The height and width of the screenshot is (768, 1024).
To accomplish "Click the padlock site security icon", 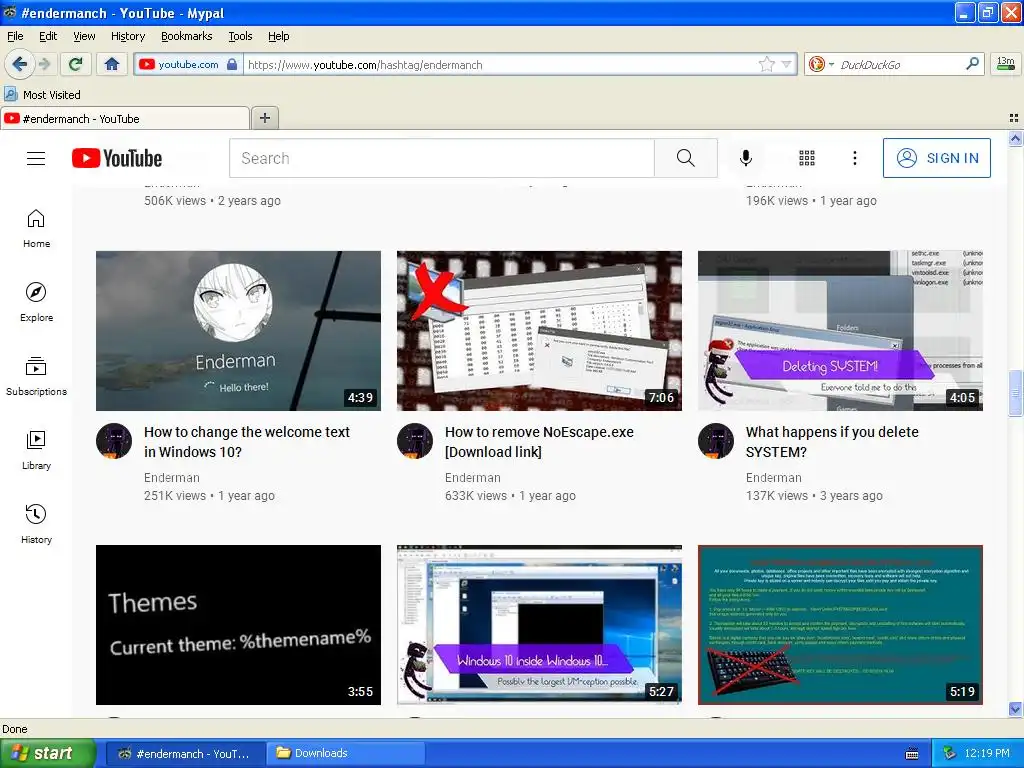I will 232,64.
